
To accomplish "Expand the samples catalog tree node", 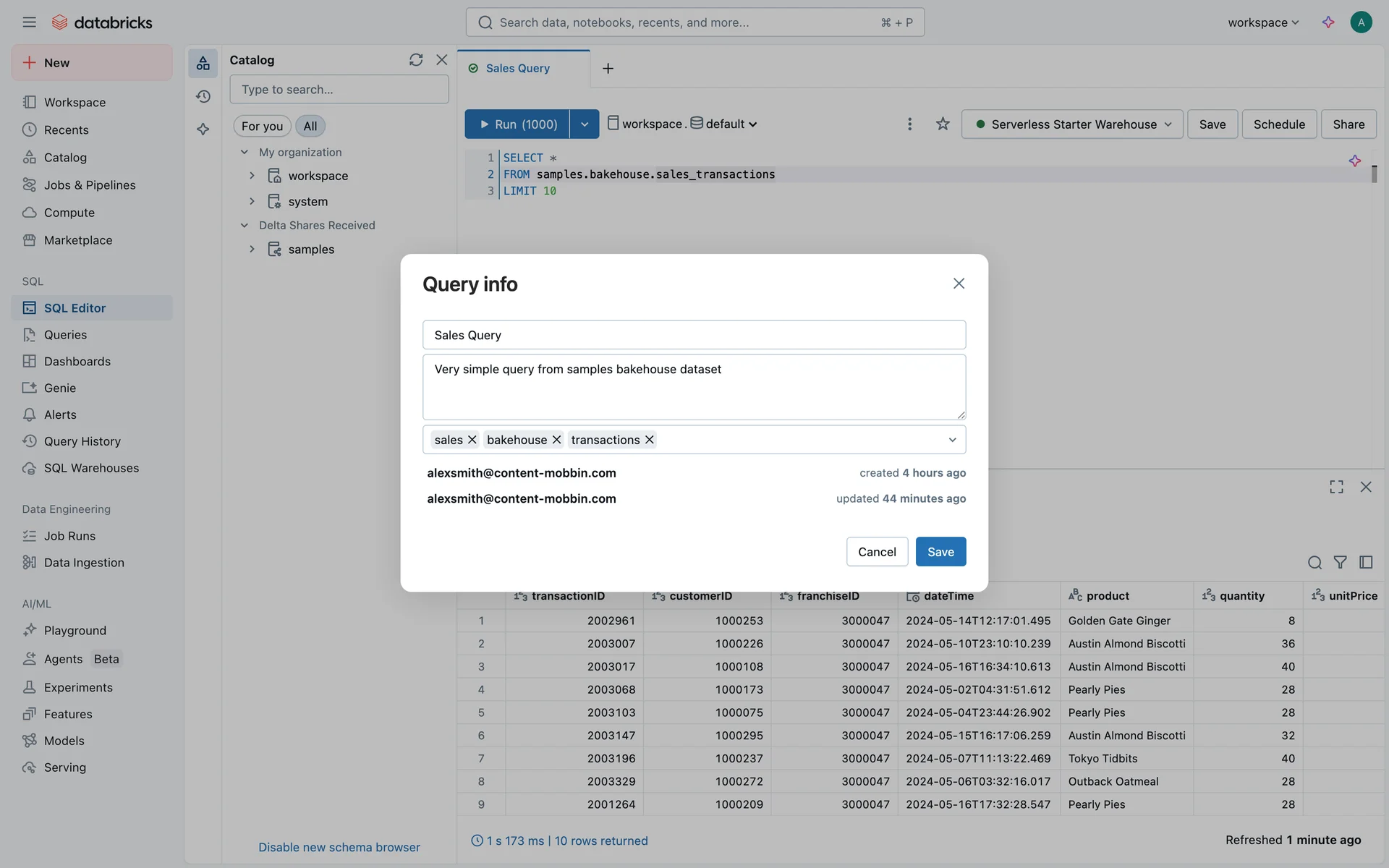I will point(252,249).
